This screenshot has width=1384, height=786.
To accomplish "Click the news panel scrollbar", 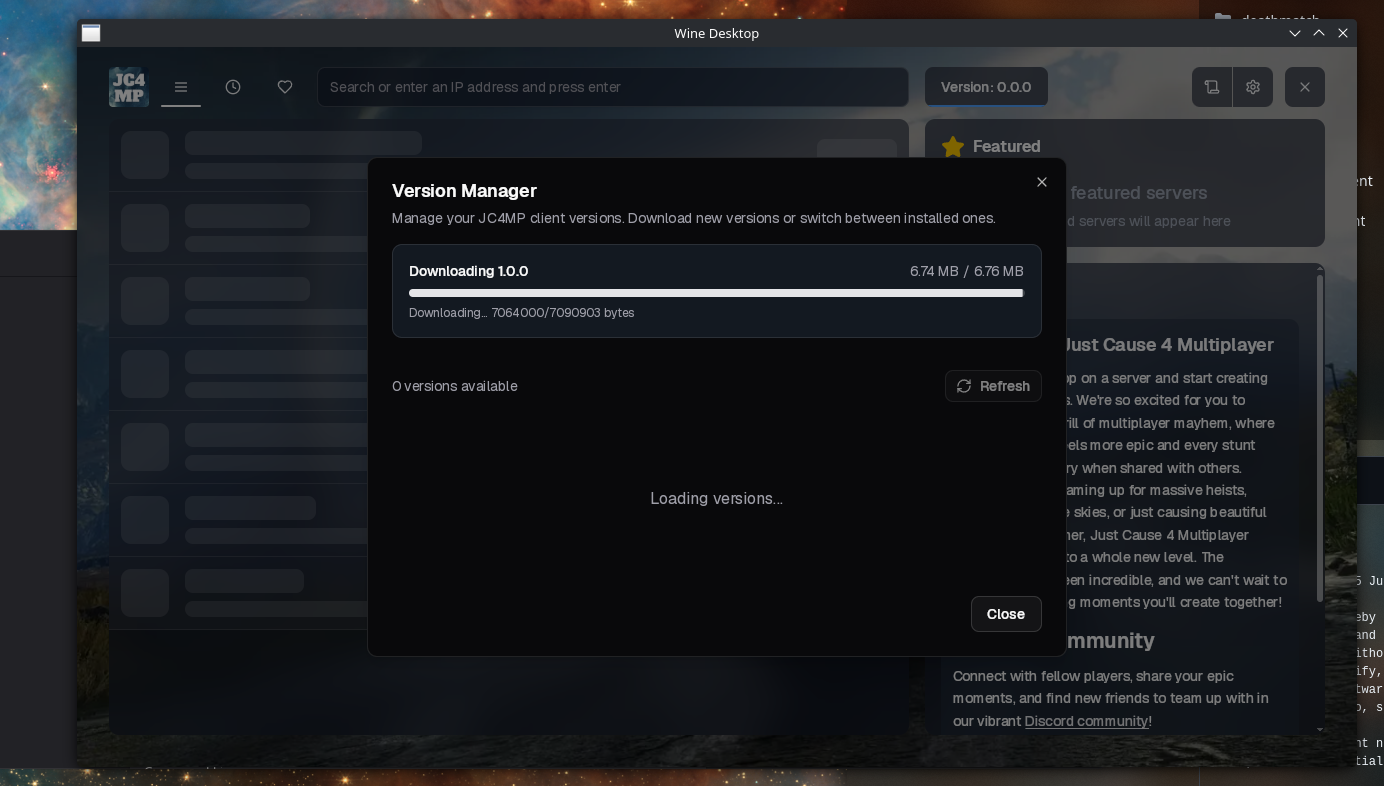I will click(1319, 440).
